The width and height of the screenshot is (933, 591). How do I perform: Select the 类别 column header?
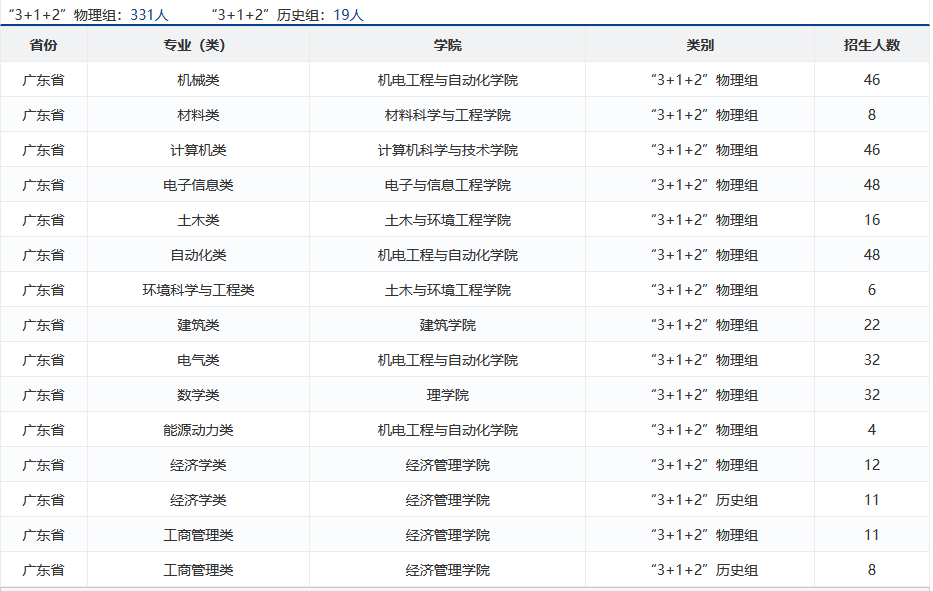tap(700, 45)
